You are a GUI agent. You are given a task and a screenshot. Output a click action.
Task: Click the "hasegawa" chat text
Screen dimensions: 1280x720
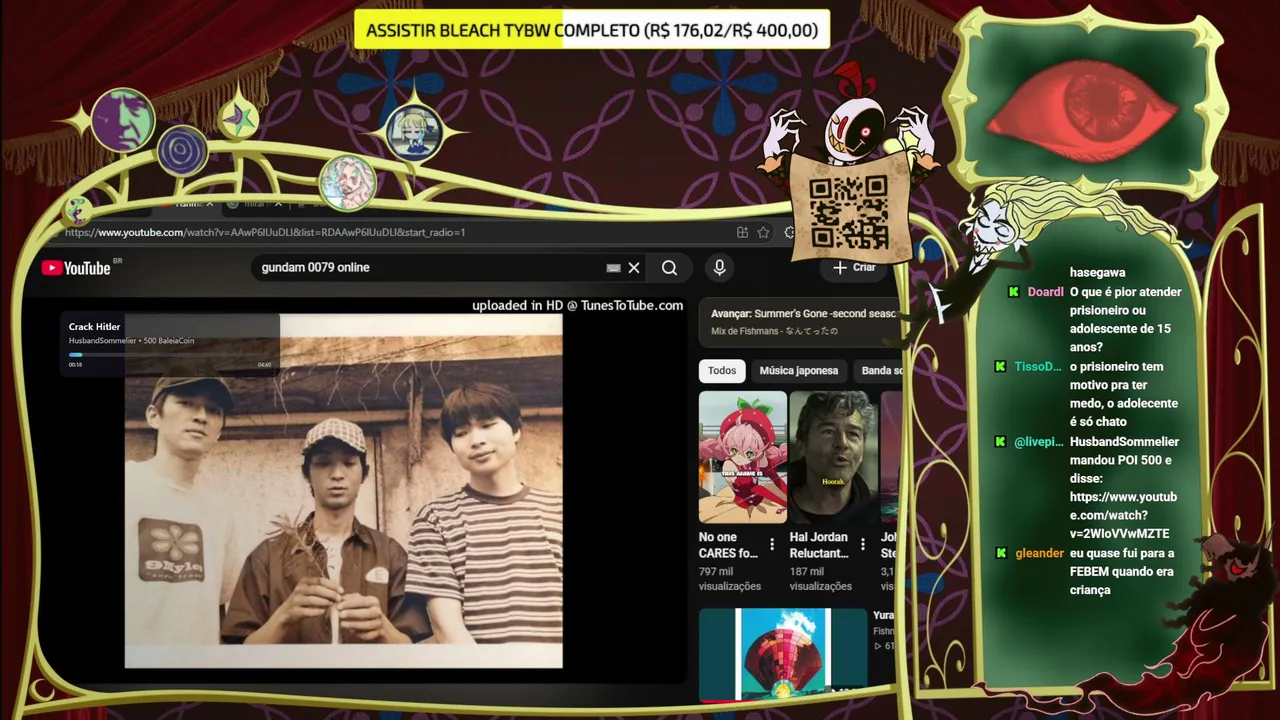(1098, 273)
